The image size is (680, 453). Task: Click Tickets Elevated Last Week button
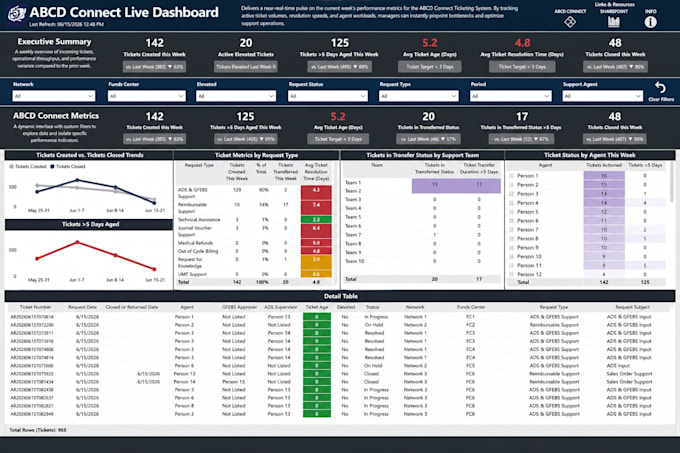pyautogui.click(x=246, y=67)
